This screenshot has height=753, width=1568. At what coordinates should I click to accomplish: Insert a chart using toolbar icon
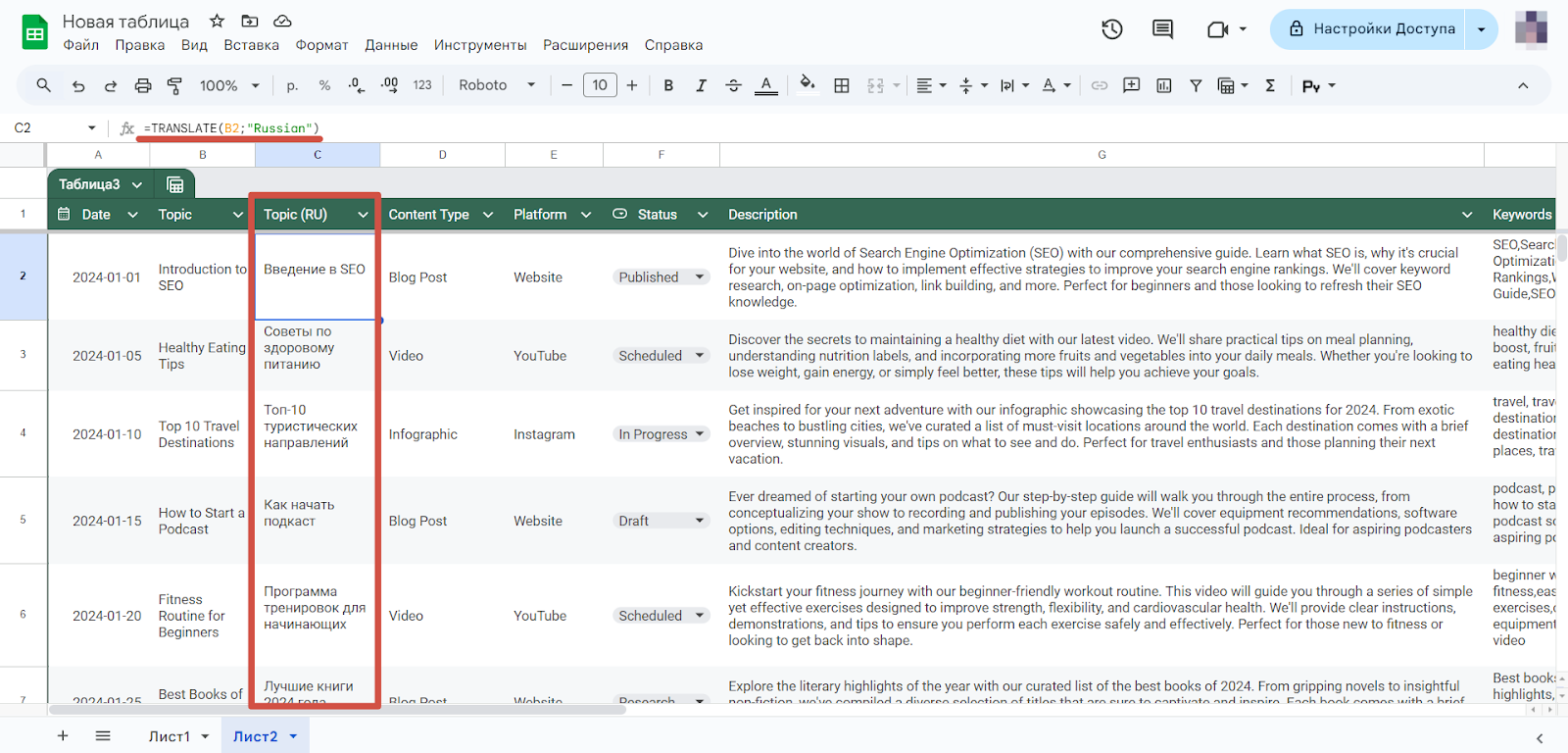[x=1163, y=85]
